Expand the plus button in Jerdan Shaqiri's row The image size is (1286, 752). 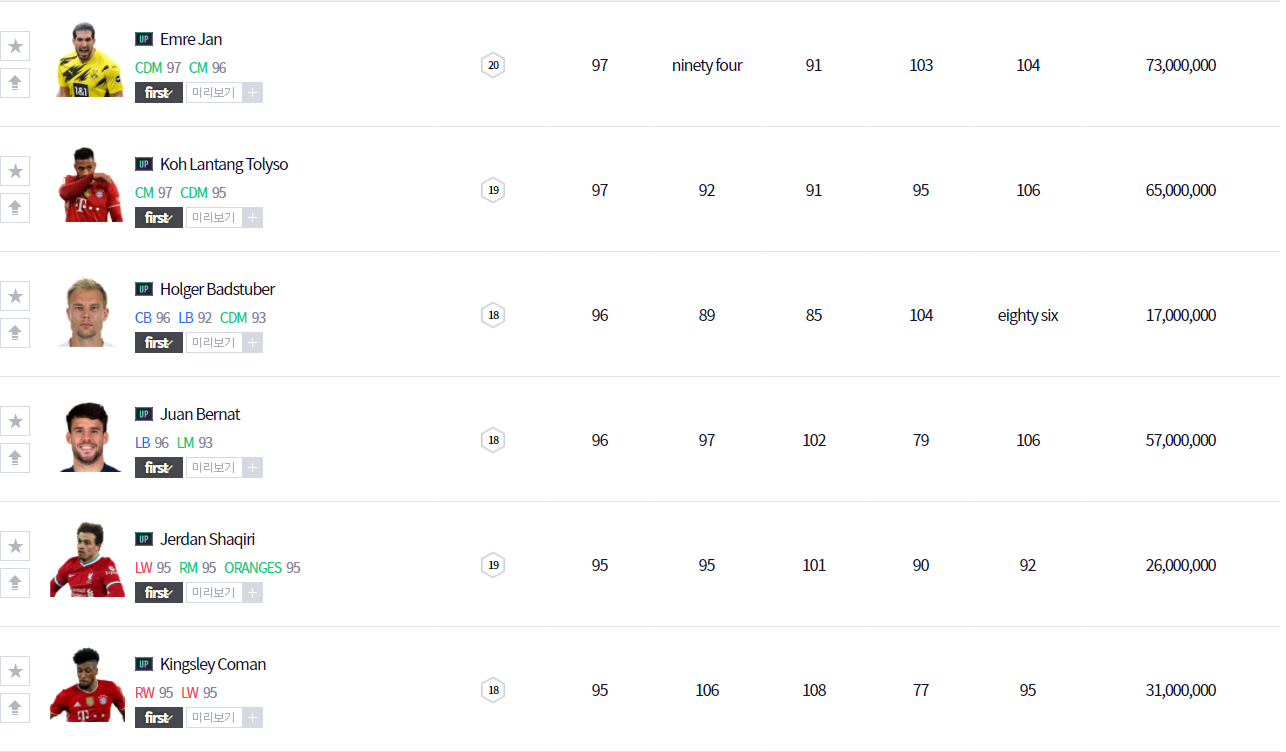tap(253, 593)
